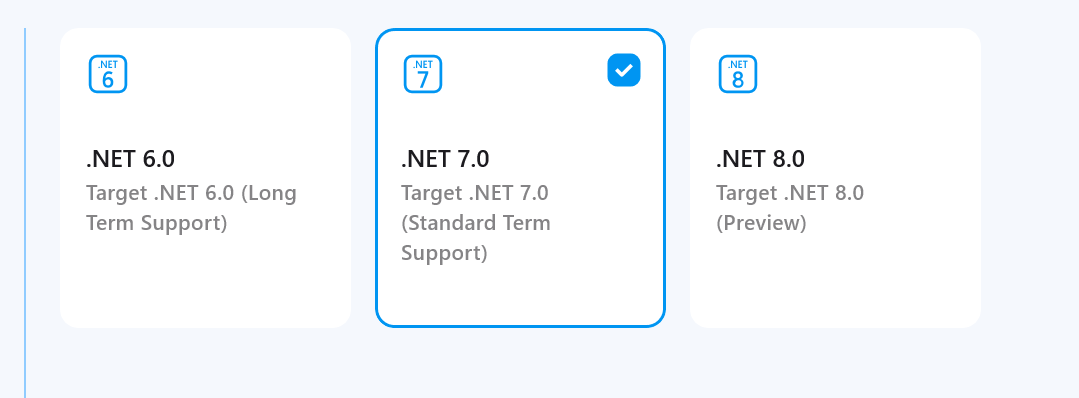Click the "Target .NET 8.0" text line
Image resolution: width=1079 pixels, height=398 pixels.
pos(790,193)
